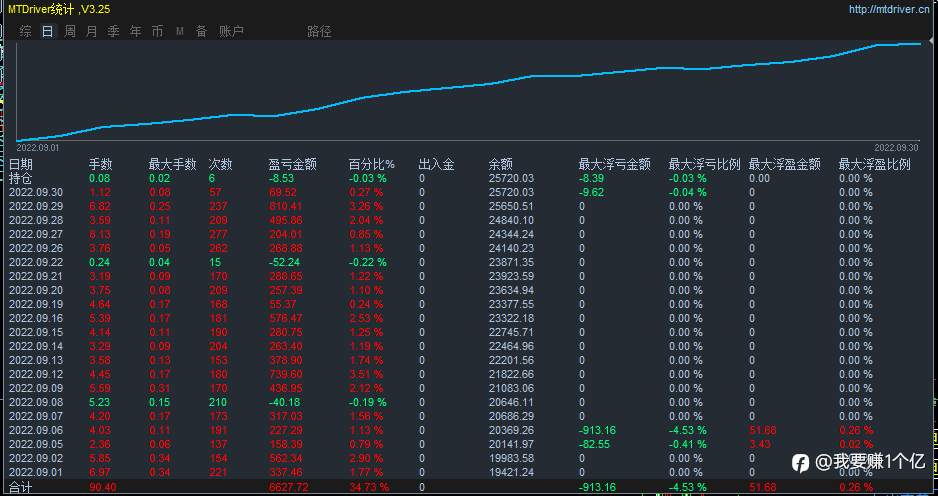Switch to the 综 summary tab
The height and width of the screenshot is (496, 938).
[x=25, y=32]
